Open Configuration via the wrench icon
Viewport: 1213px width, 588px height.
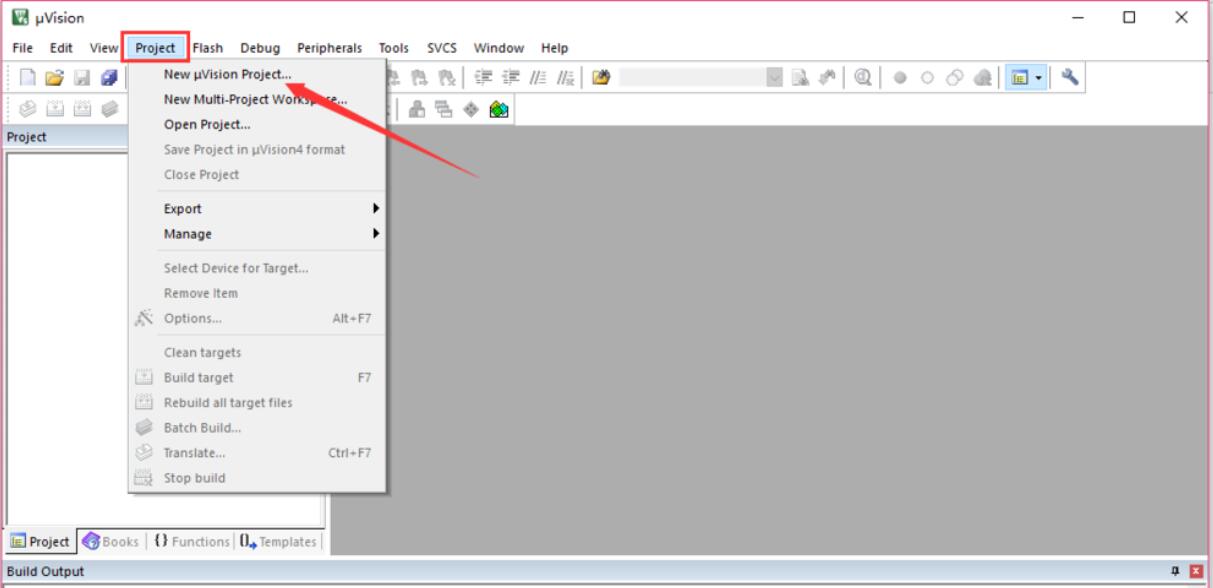[x=1070, y=78]
